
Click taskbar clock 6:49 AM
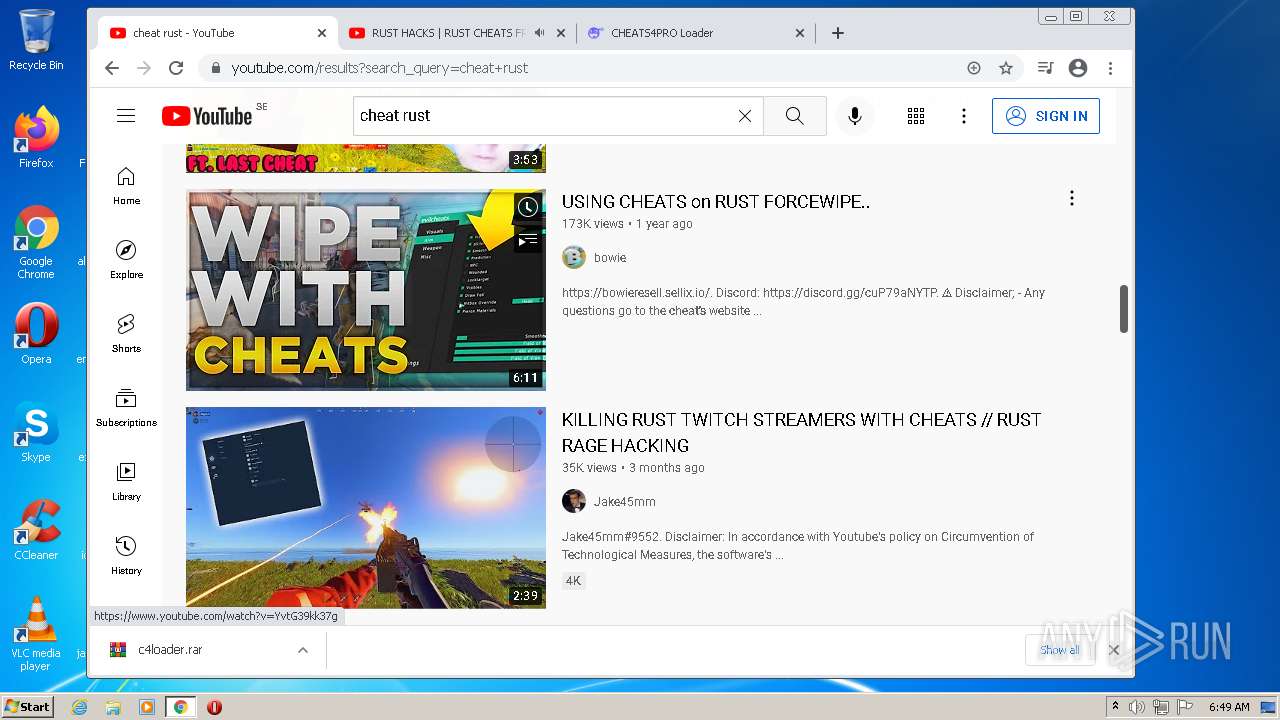pos(1229,707)
